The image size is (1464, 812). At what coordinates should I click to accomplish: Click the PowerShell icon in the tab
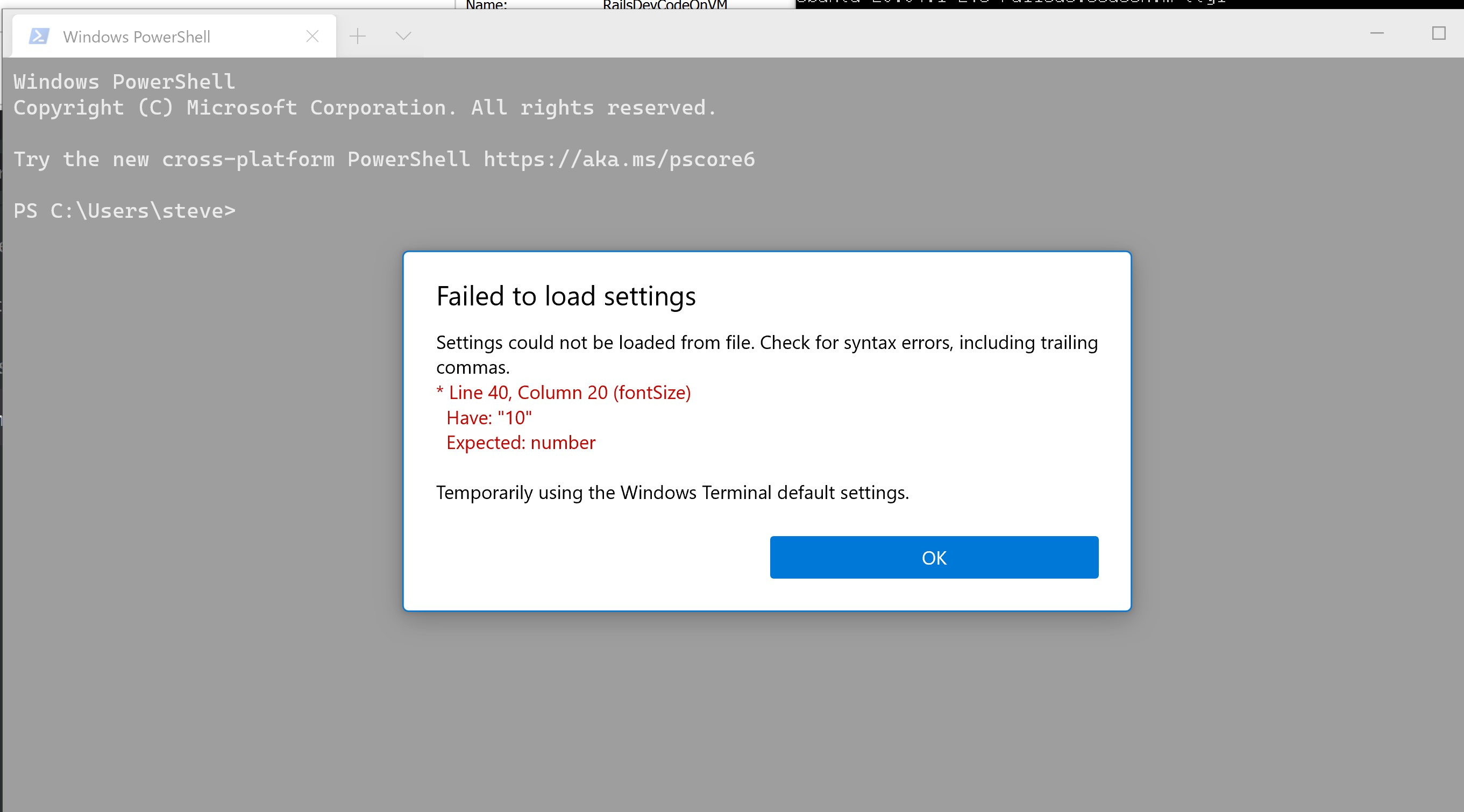39,37
